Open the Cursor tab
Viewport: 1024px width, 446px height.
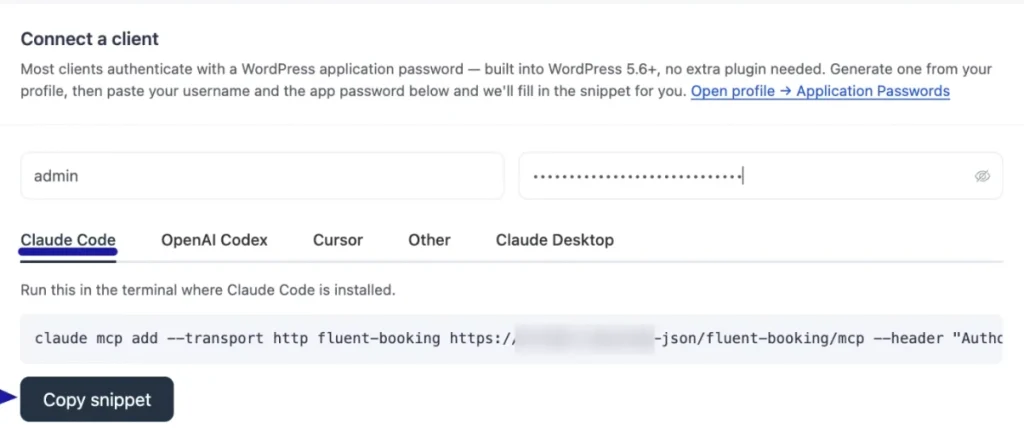click(338, 240)
